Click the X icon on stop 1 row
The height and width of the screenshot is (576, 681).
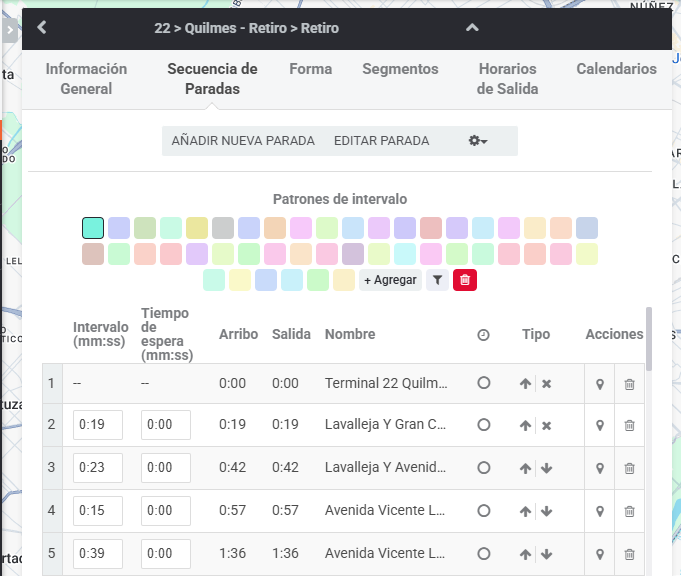(x=547, y=384)
